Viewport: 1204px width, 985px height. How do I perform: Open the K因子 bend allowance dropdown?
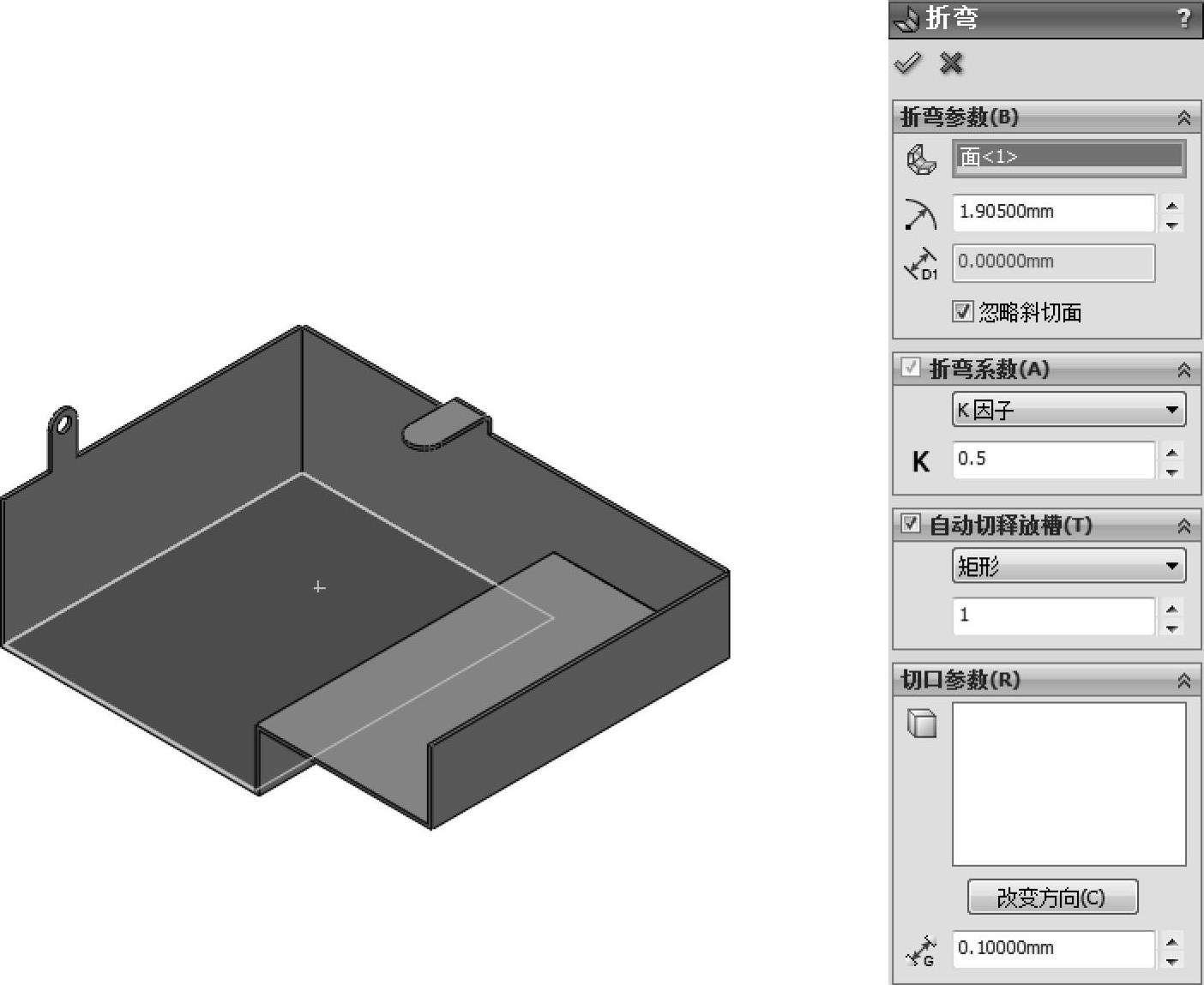[1069, 410]
